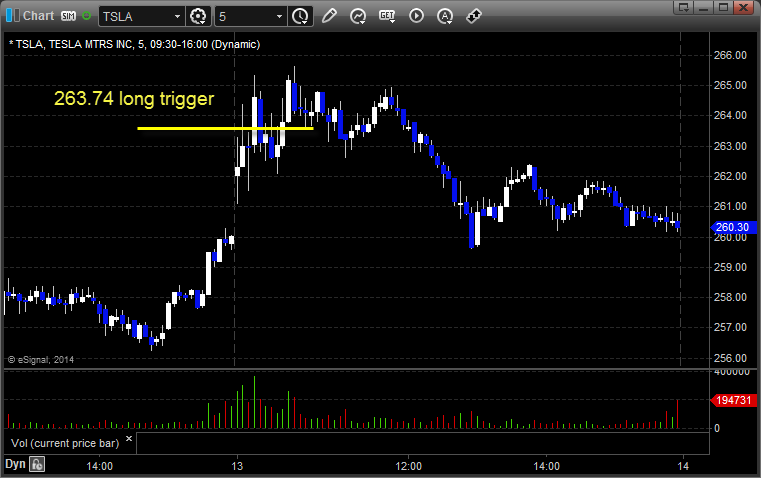Select the pencil drawing tool

(x=329, y=16)
